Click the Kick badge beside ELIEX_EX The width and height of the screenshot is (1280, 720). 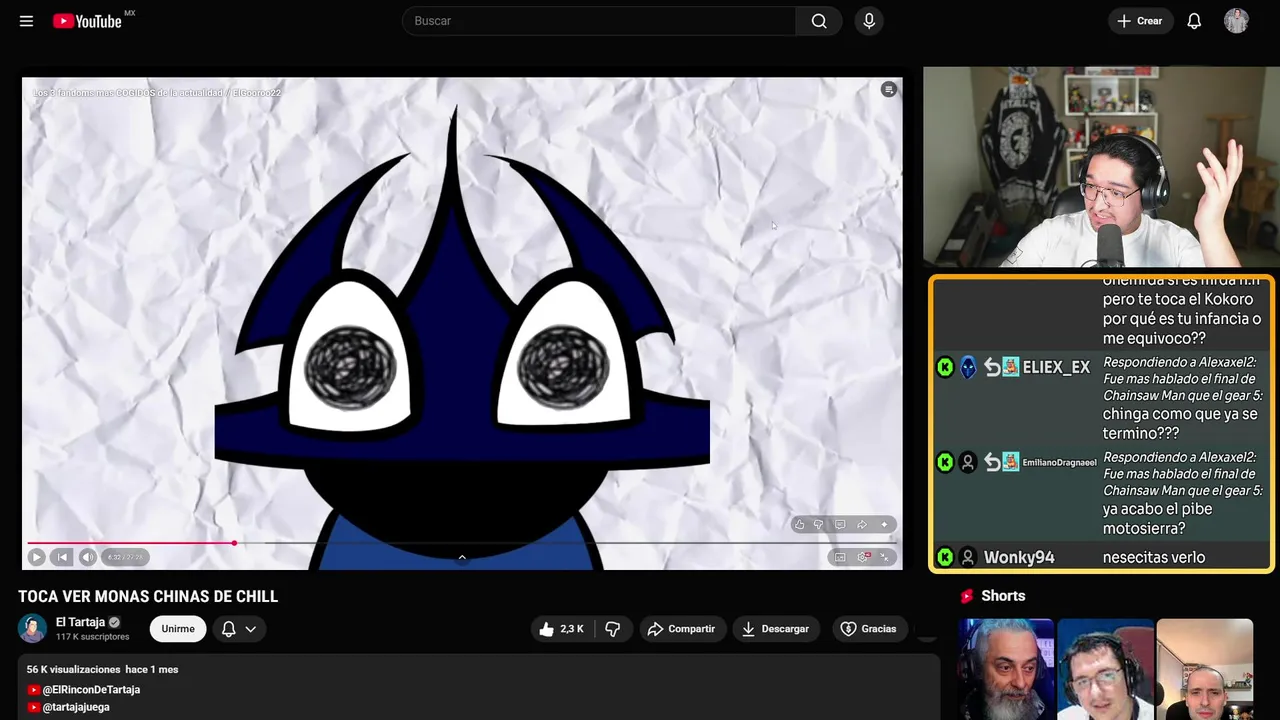click(945, 367)
